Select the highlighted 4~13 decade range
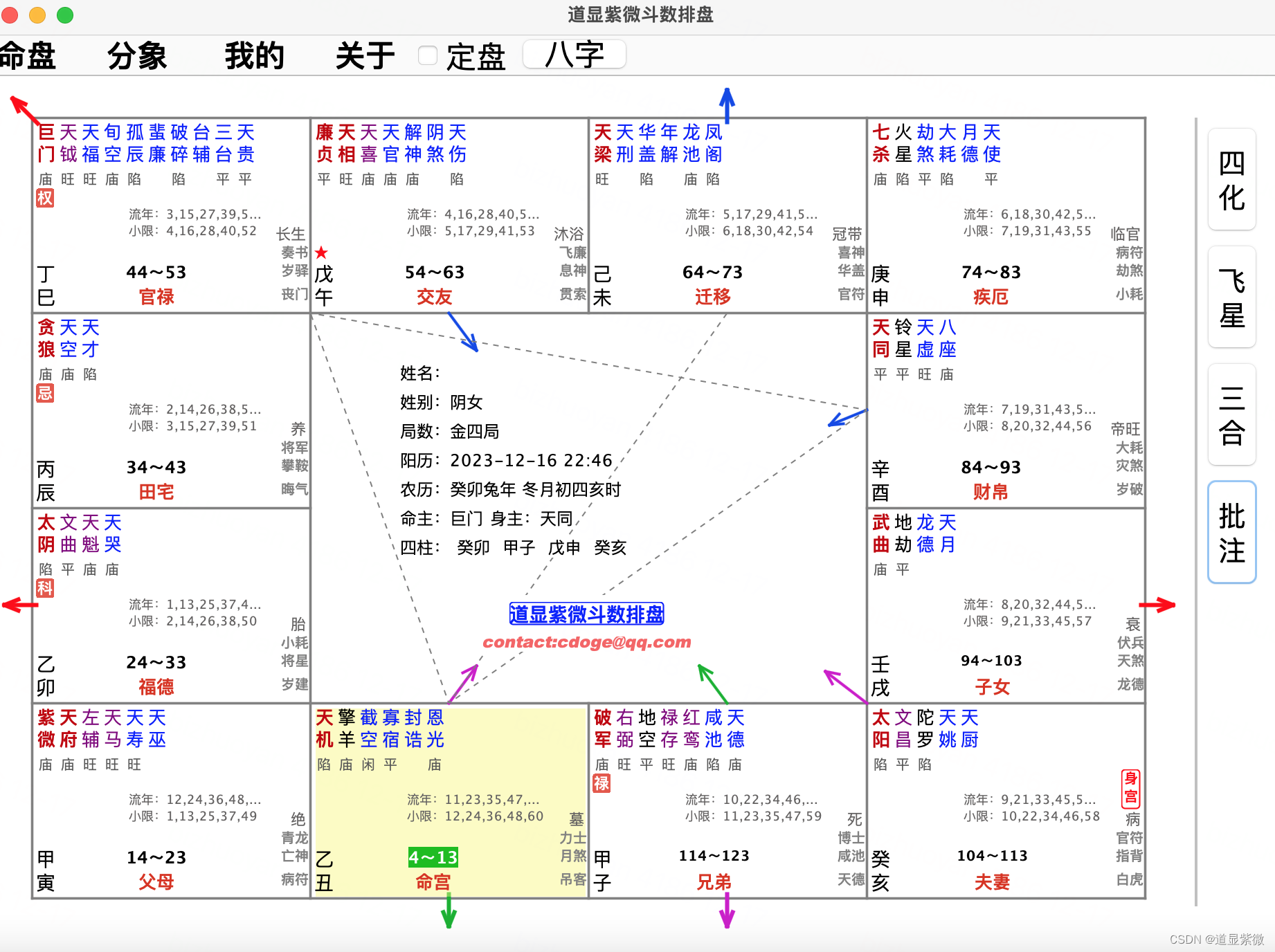Screen dimensions: 1275x952 pos(433,857)
